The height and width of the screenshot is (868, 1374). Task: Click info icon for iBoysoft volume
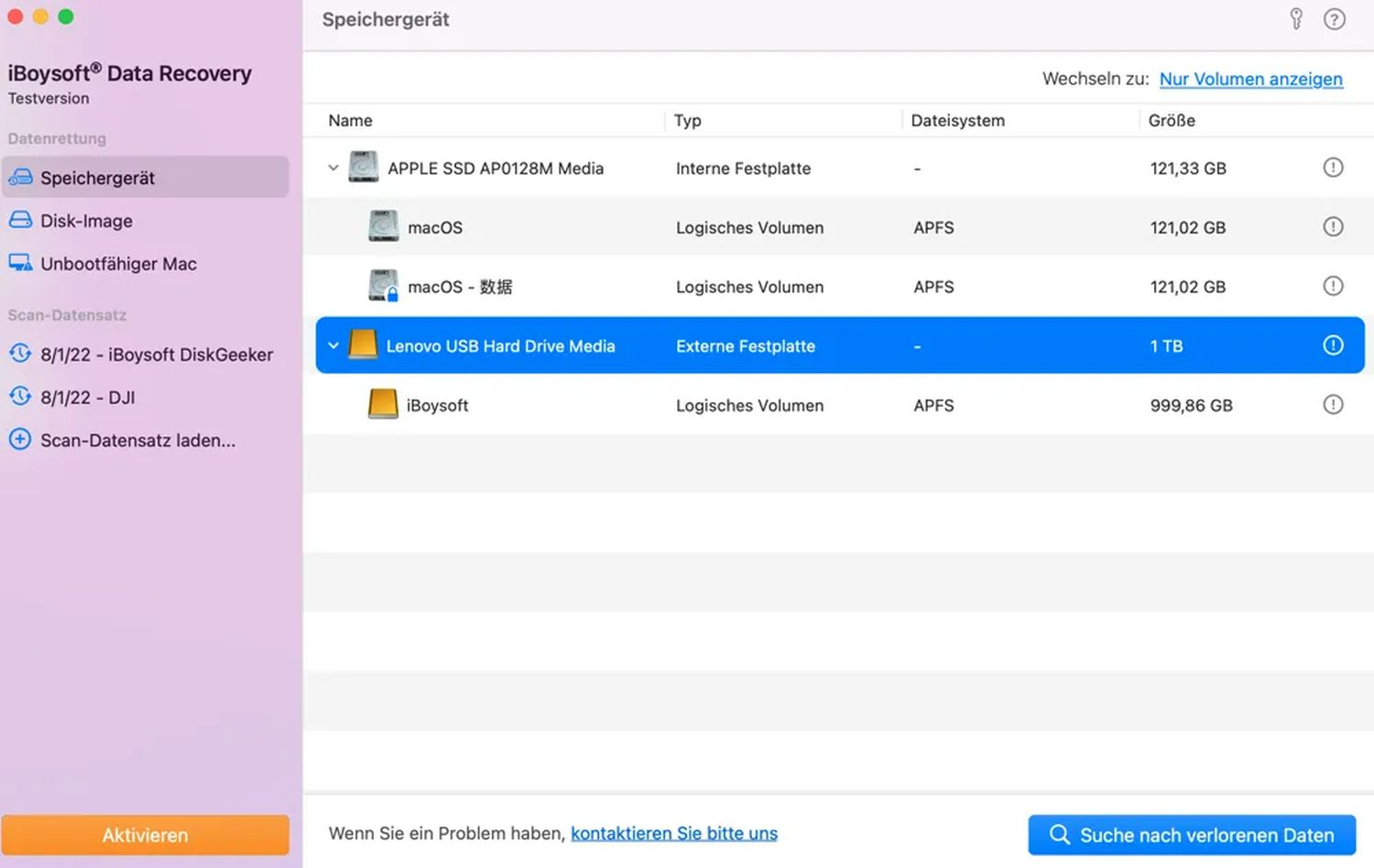pos(1333,405)
